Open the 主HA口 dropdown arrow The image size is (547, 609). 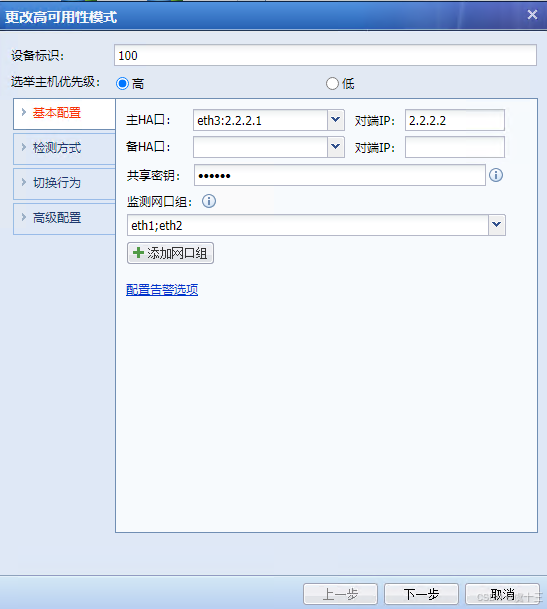coord(336,120)
